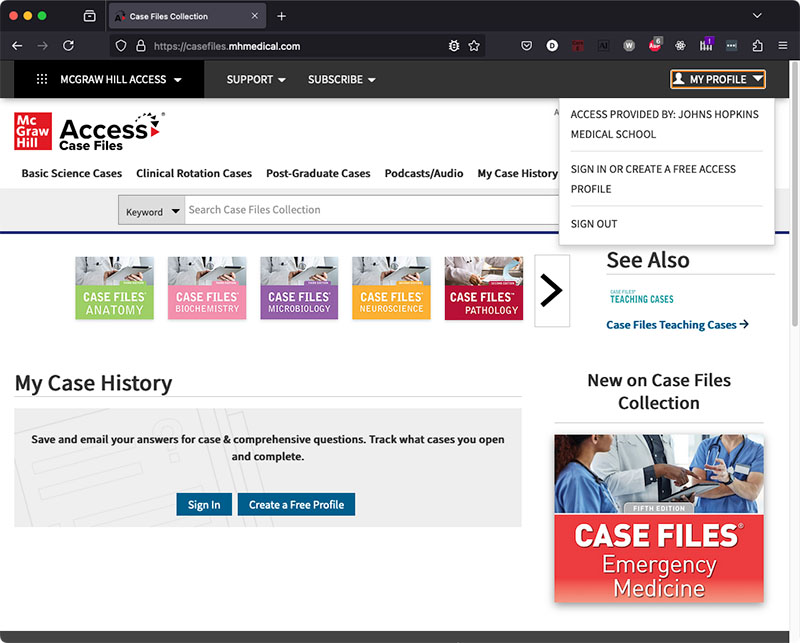This screenshot has height=643, width=800.
Task: Bookmark this page with the star icon
Action: click(x=474, y=46)
